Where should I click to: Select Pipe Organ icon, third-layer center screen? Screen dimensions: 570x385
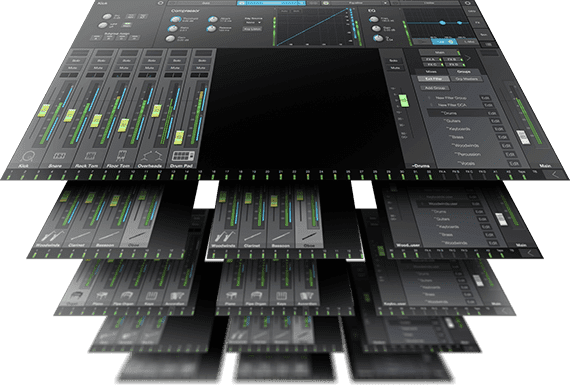[x=256, y=296]
